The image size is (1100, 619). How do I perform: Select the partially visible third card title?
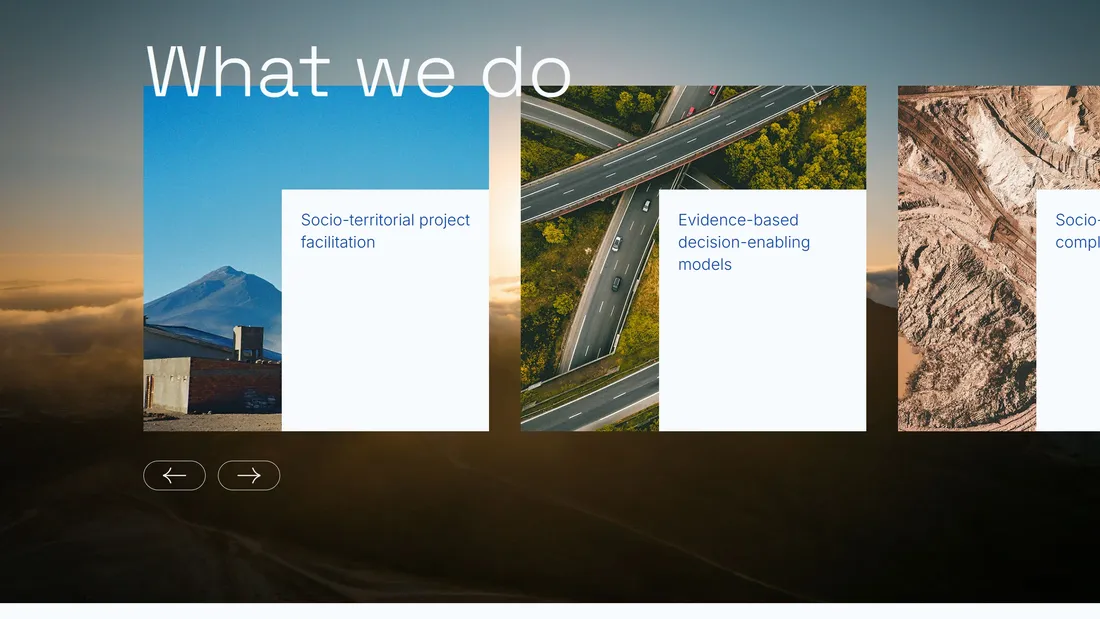coord(1077,231)
